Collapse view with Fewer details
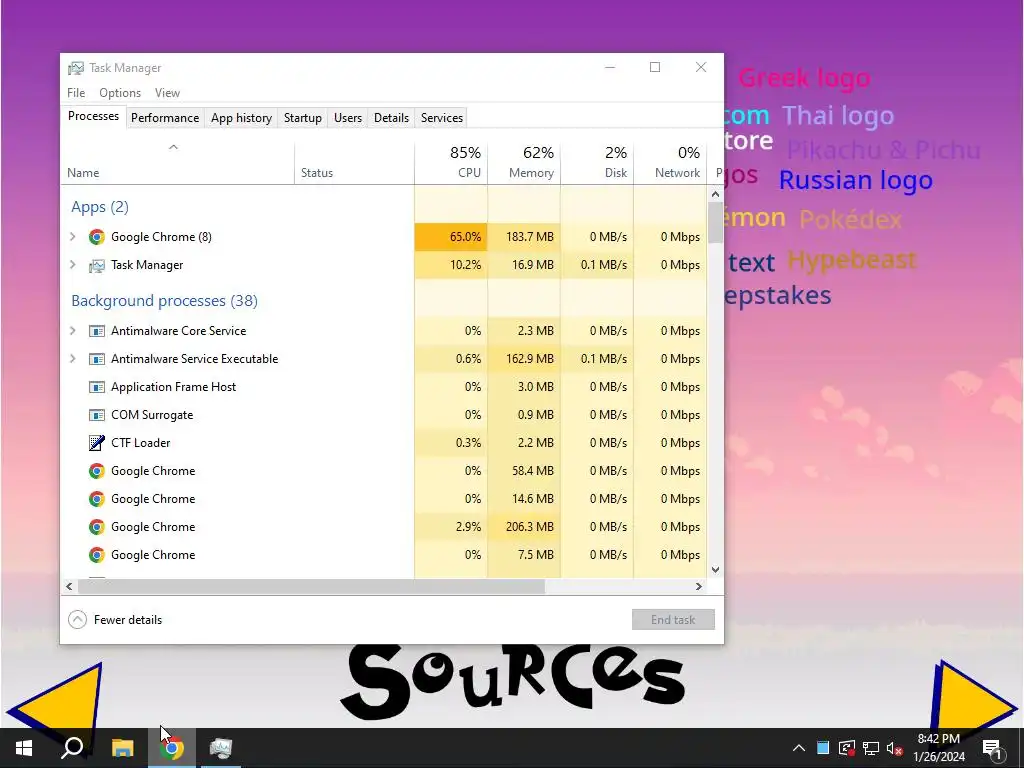1024x768 pixels. 116,620
